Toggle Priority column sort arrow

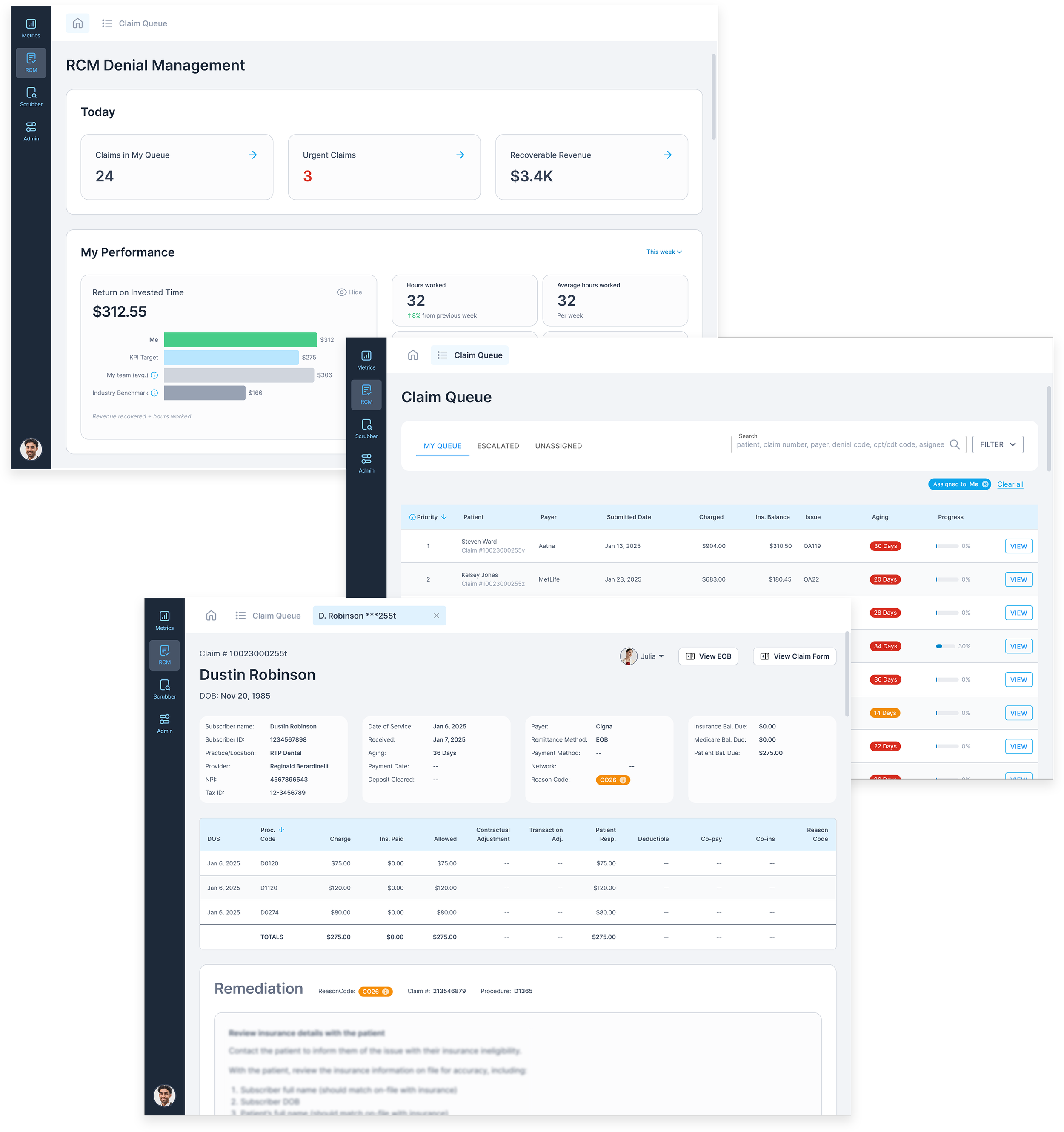[x=444, y=517]
